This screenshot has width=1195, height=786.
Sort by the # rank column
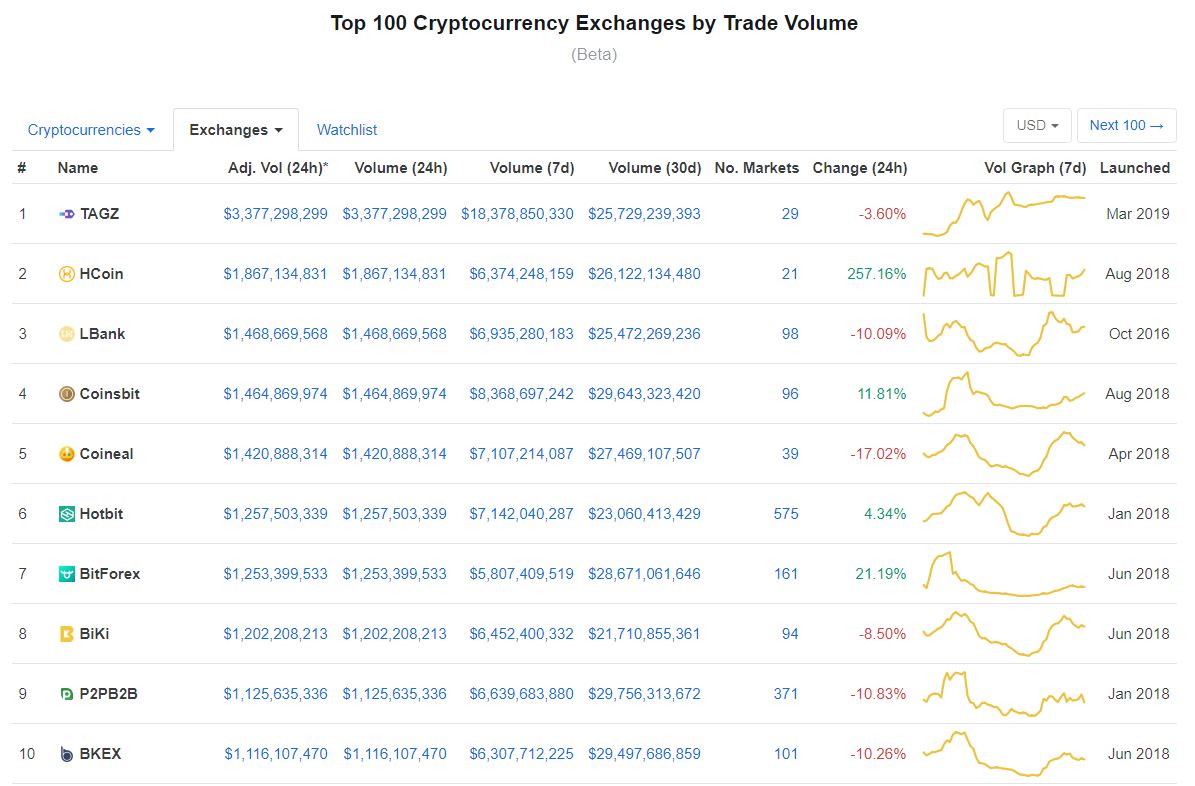click(x=22, y=168)
